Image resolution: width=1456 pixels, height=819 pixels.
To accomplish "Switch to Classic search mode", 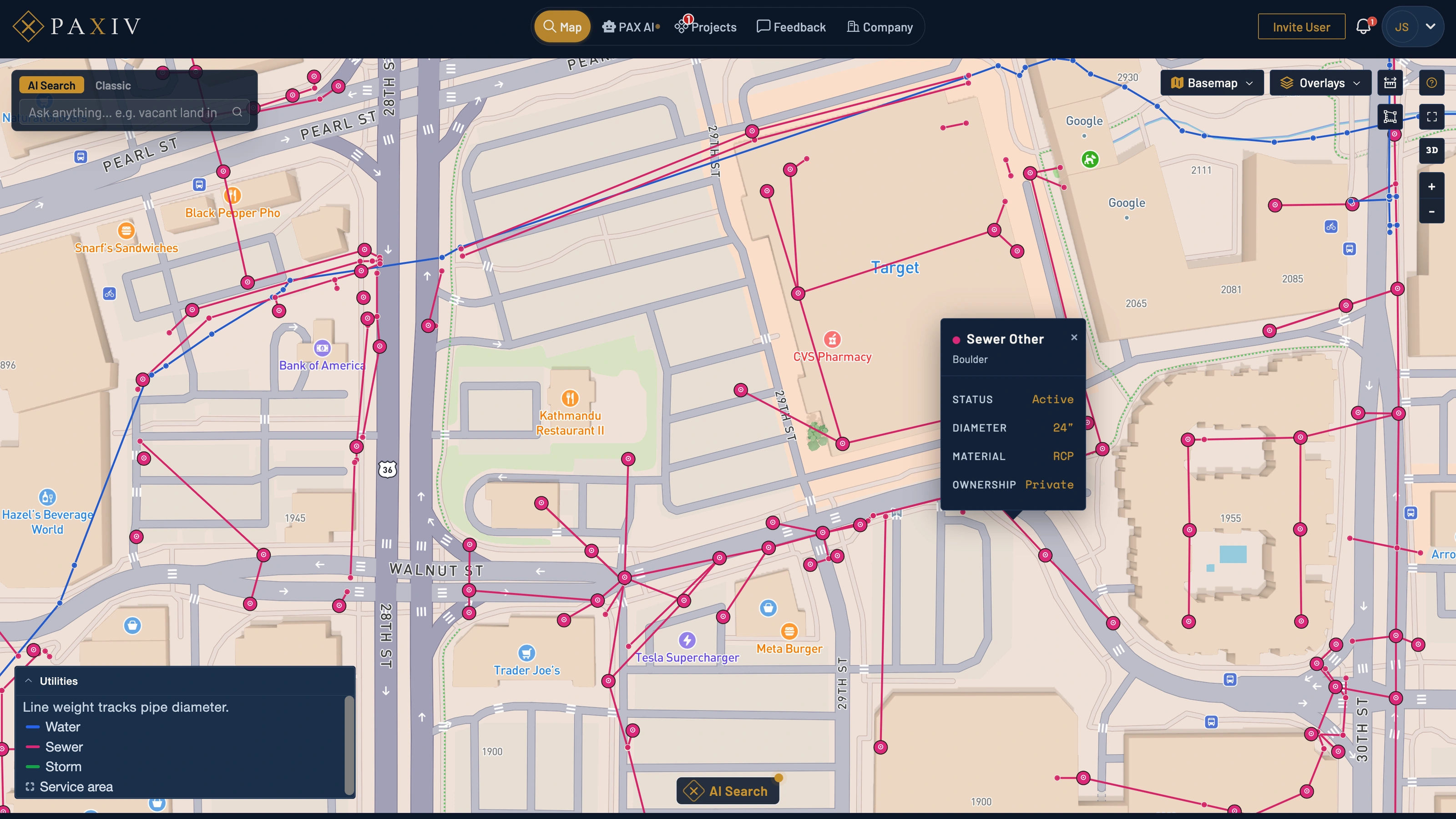I will (113, 86).
